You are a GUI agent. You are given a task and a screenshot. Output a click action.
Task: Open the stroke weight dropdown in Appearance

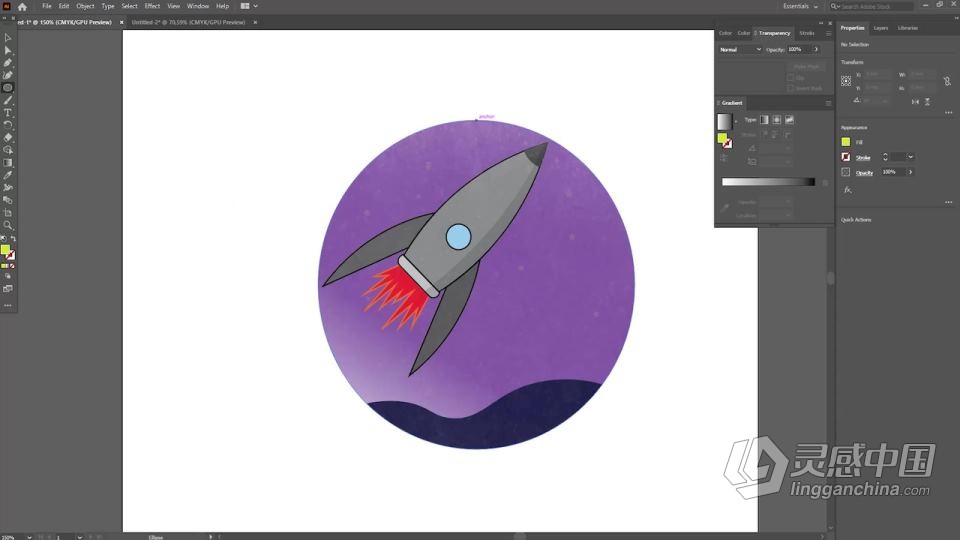point(910,157)
